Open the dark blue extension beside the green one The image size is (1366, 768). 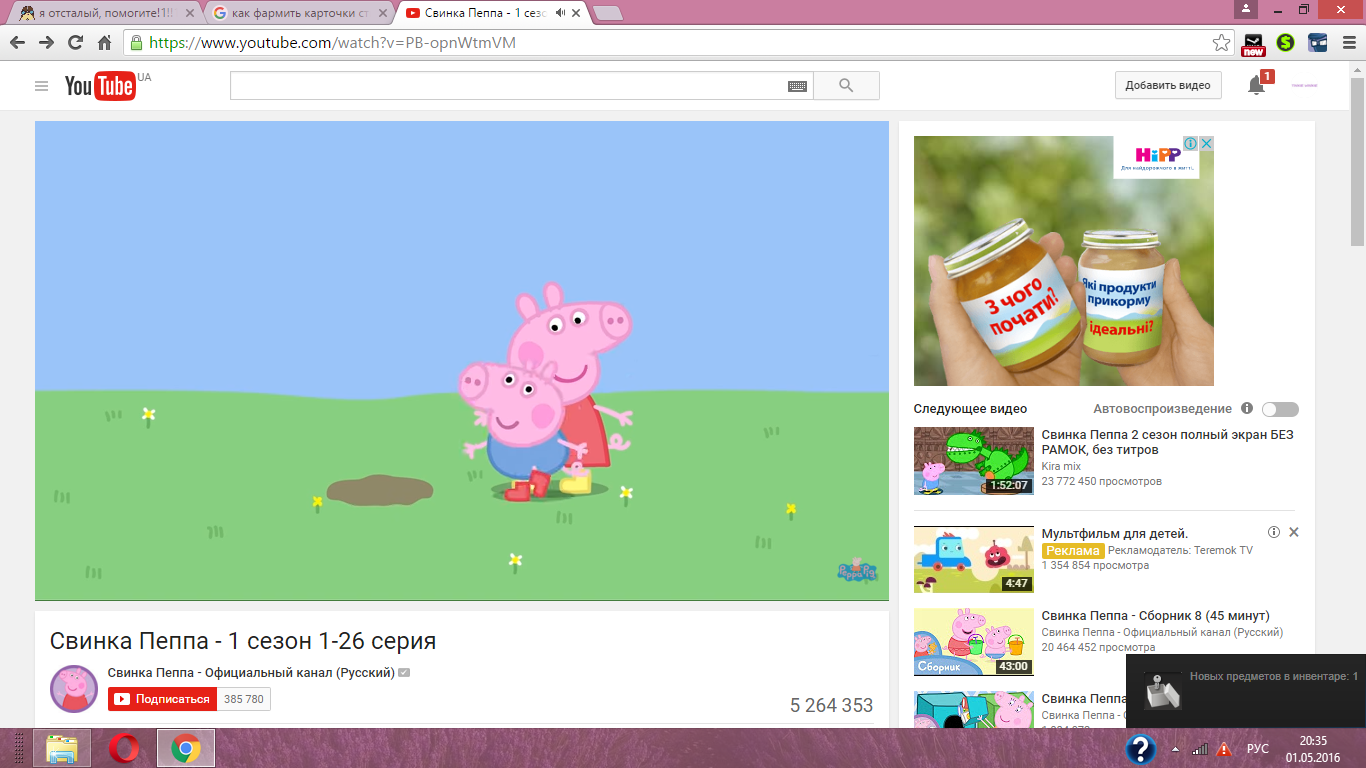[1318, 43]
